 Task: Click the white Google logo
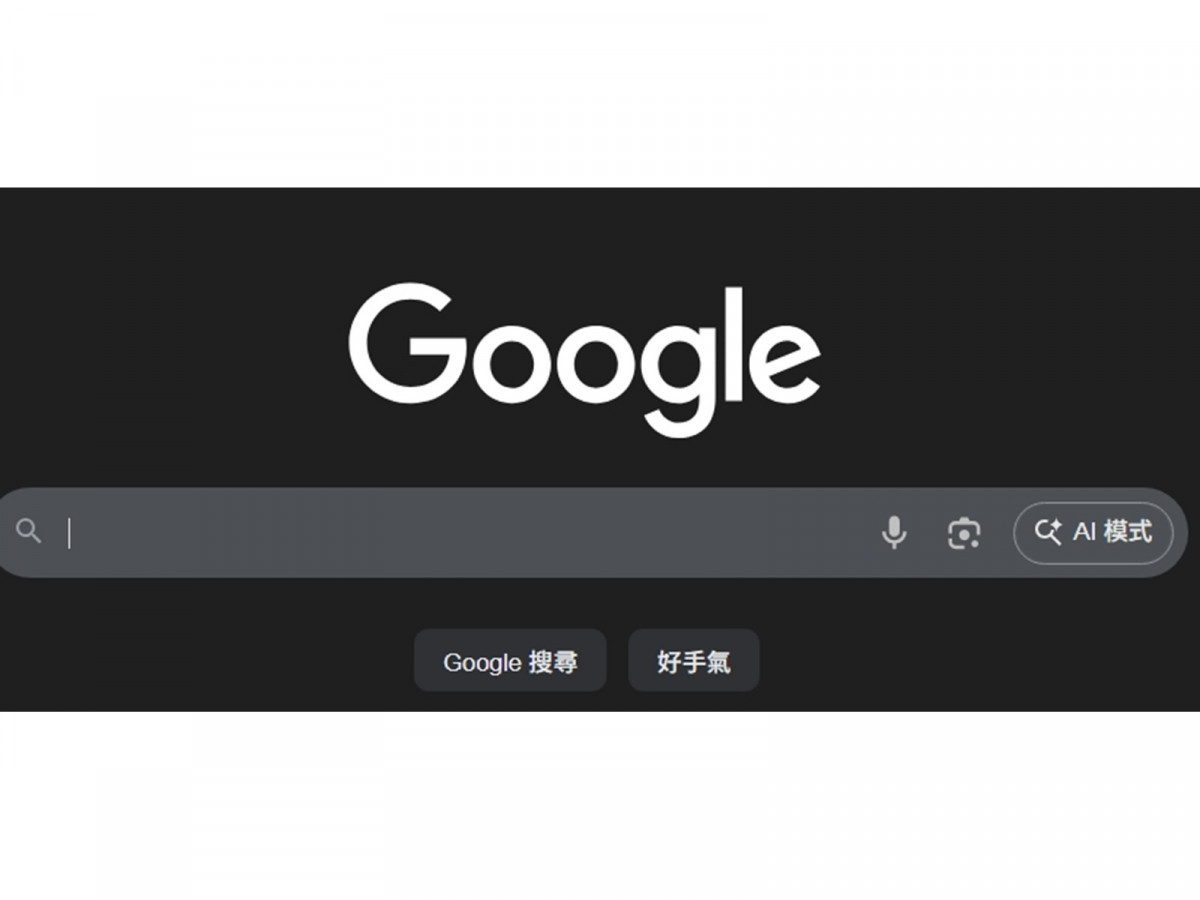(x=585, y=360)
